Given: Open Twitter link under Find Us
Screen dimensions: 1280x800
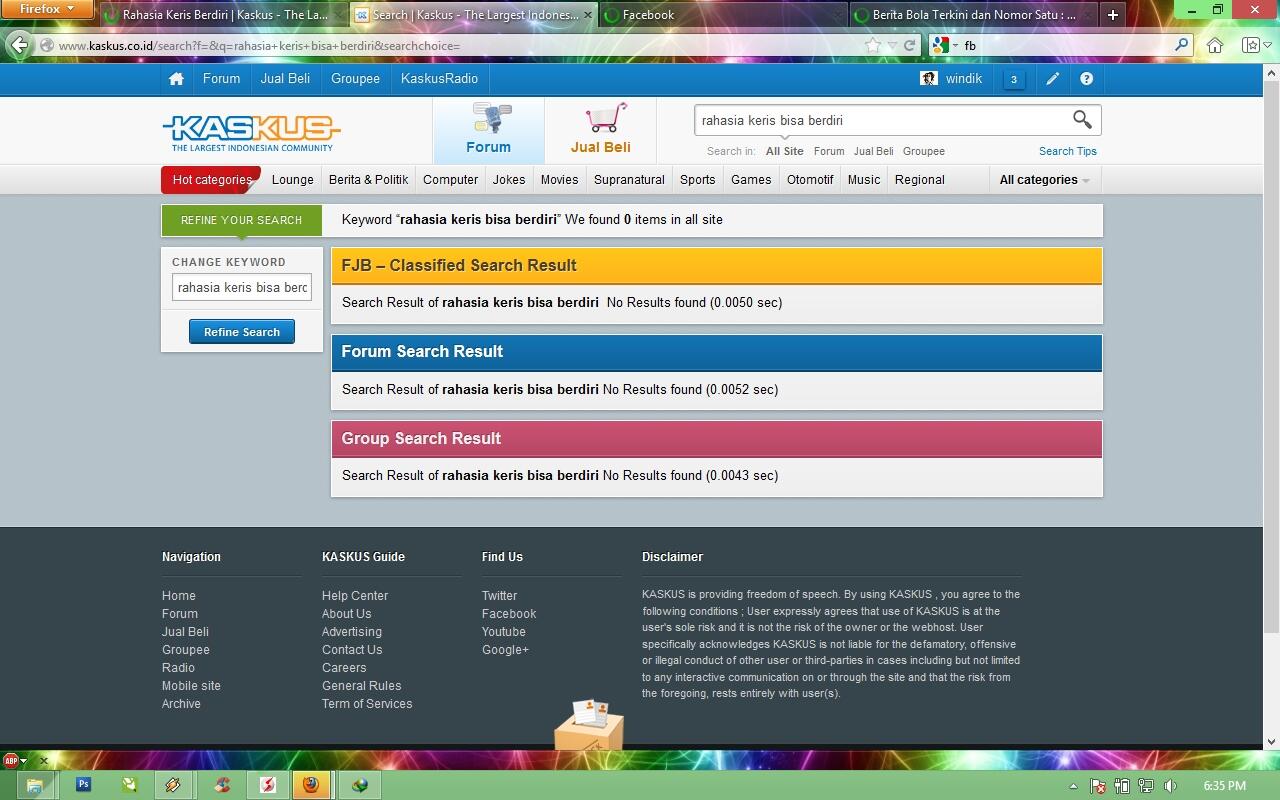Looking at the screenshot, I should (499, 596).
